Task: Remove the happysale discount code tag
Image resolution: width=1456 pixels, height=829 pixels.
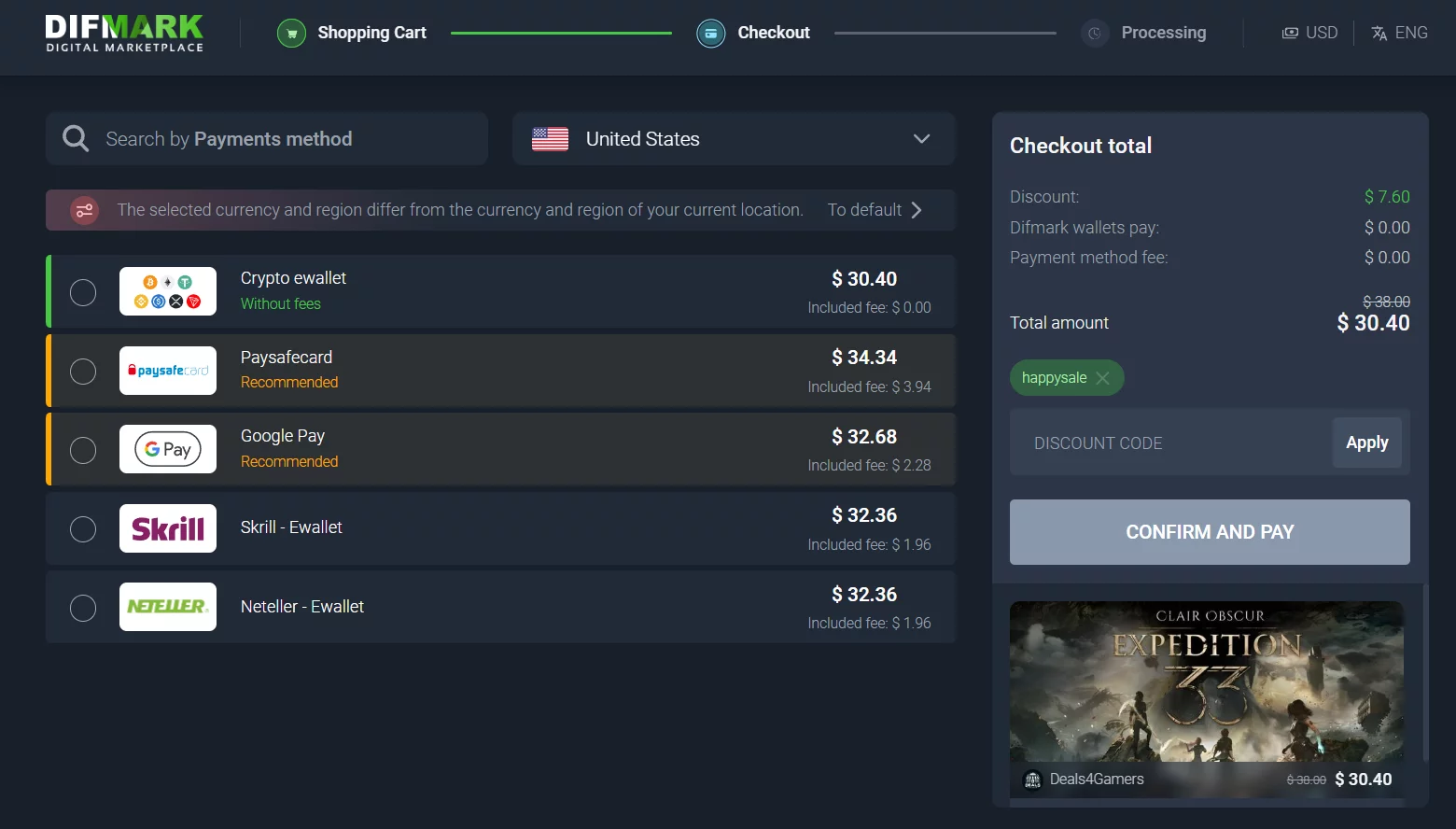Action: pos(1102,378)
